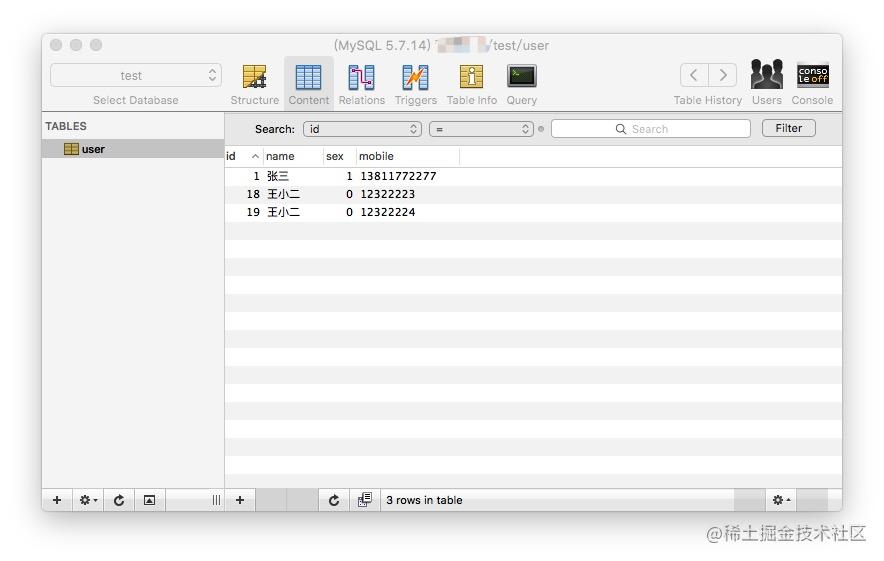This screenshot has height=561, width=884.
Task: Refresh the tables list
Action: pos(119,500)
